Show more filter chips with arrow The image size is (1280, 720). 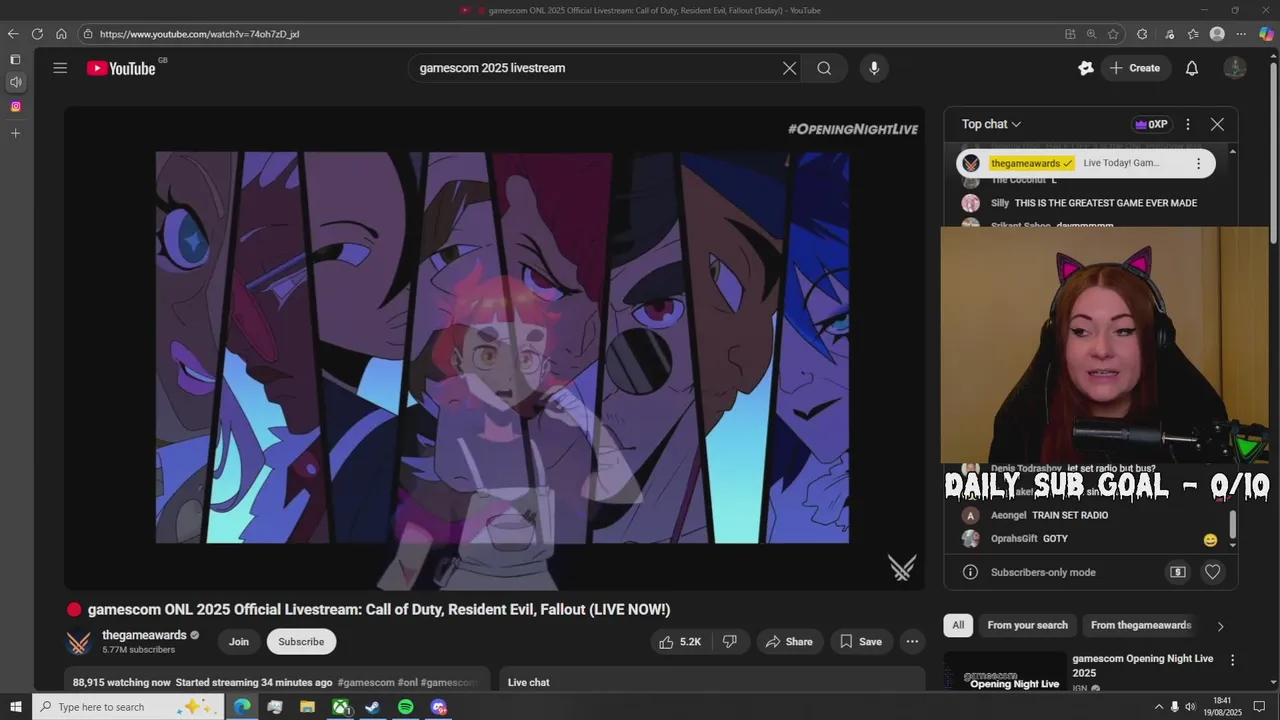tap(1220, 626)
